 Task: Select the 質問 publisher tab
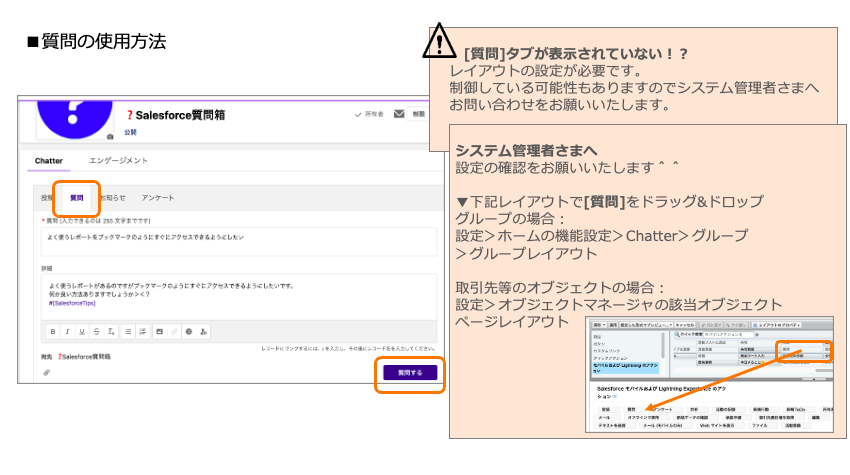(77, 198)
